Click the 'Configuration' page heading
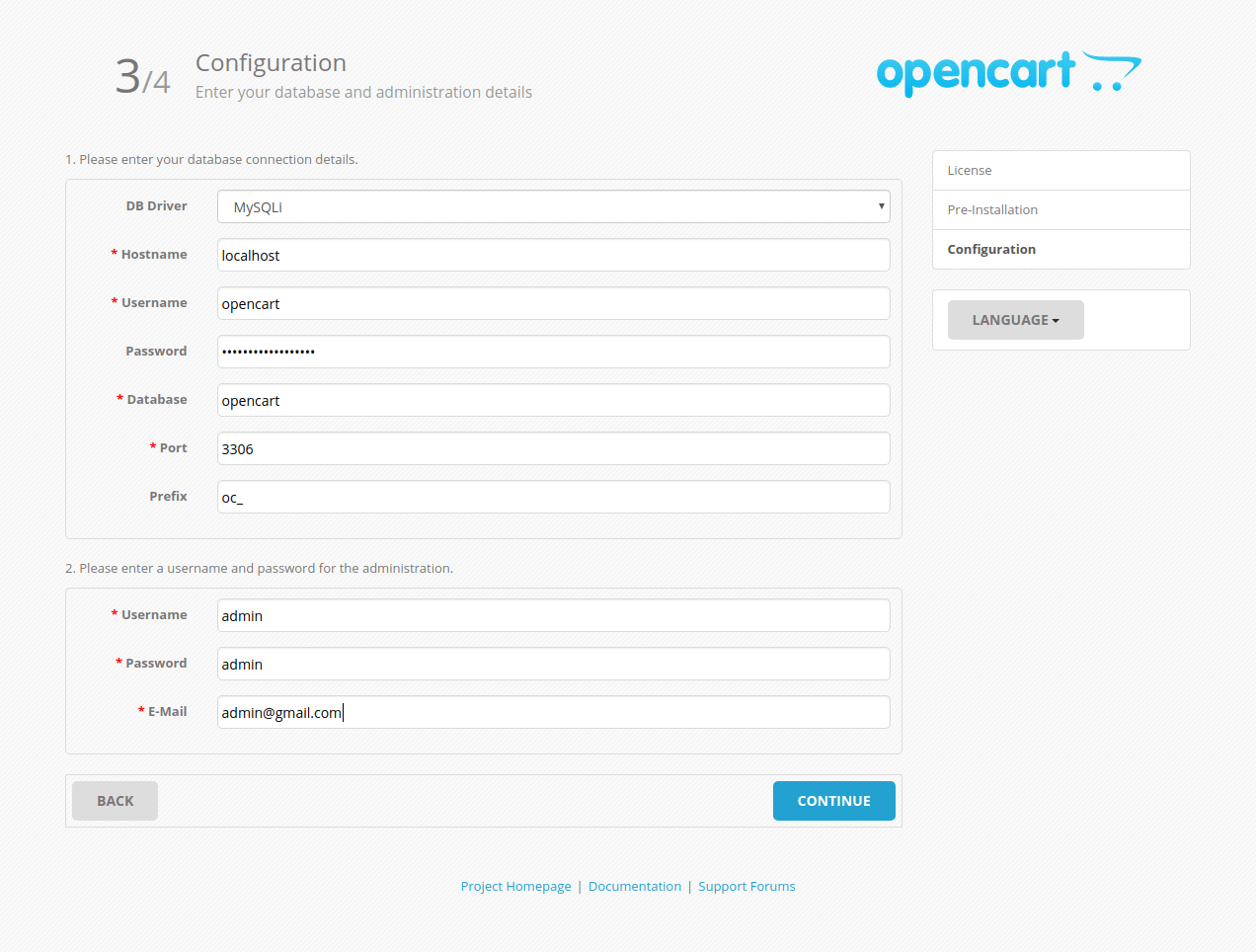 [271, 63]
